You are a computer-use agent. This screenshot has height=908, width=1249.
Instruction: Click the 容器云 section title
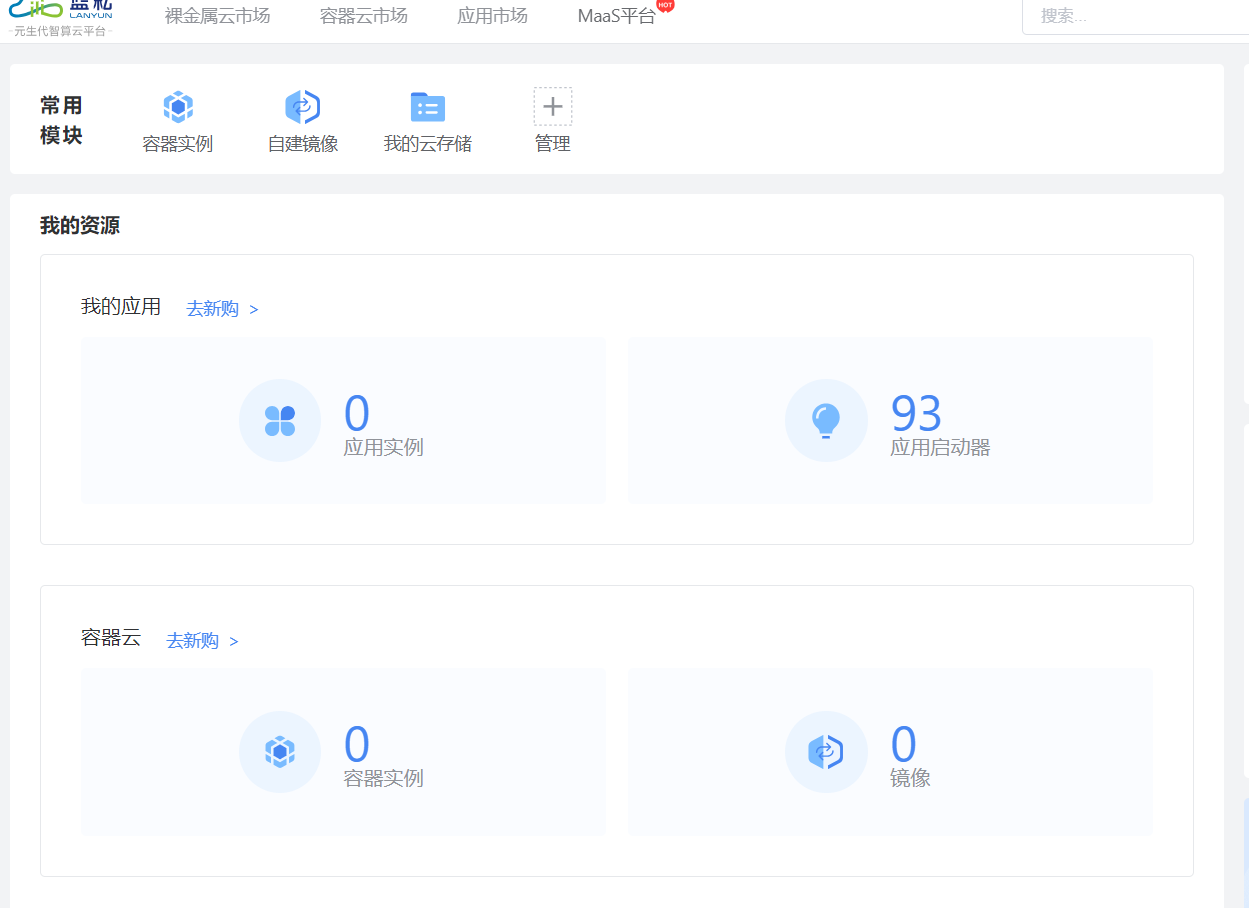click(111, 638)
